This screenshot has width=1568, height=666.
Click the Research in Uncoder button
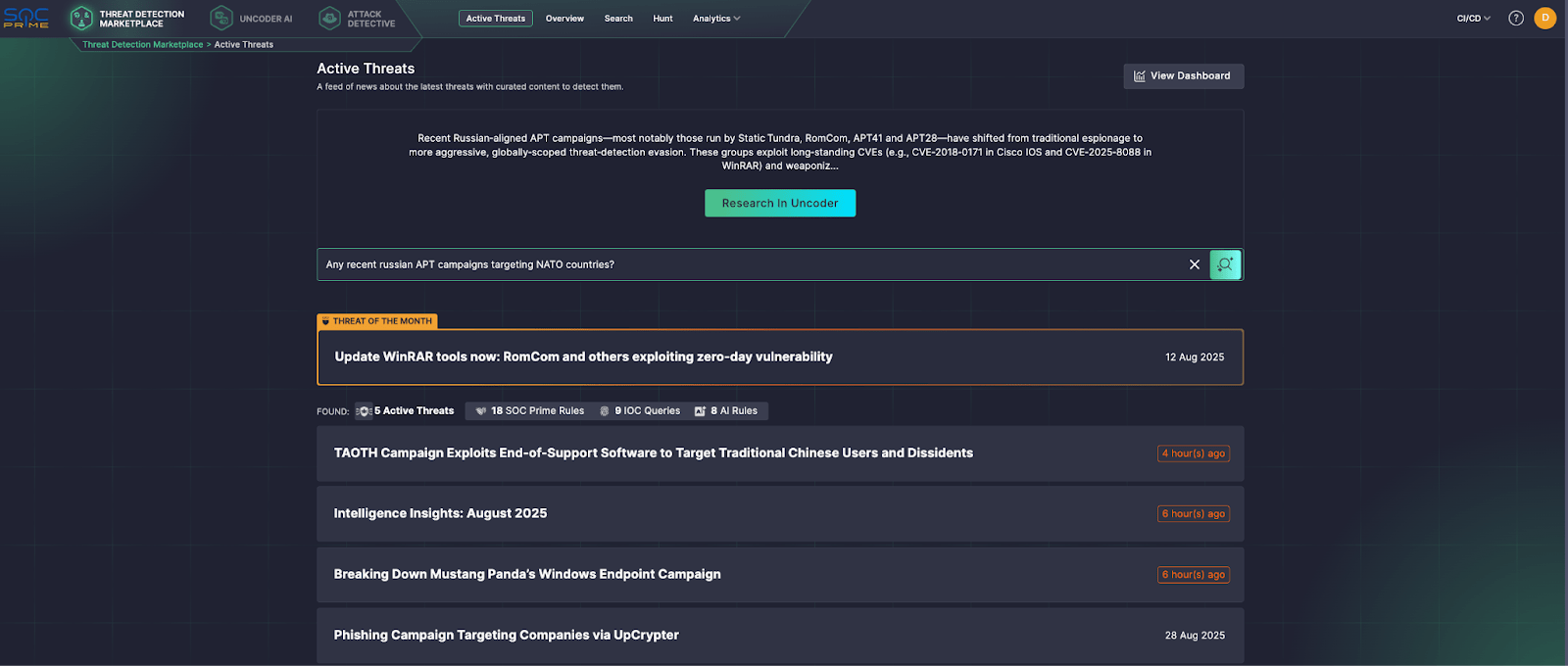tap(780, 203)
